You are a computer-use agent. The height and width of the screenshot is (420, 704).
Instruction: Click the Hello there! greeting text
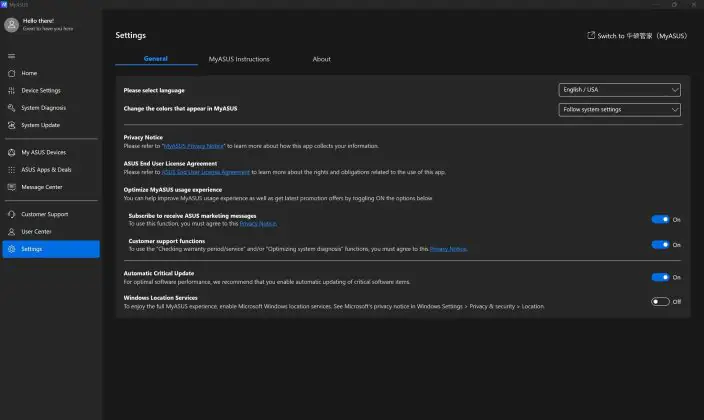[x=38, y=21]
